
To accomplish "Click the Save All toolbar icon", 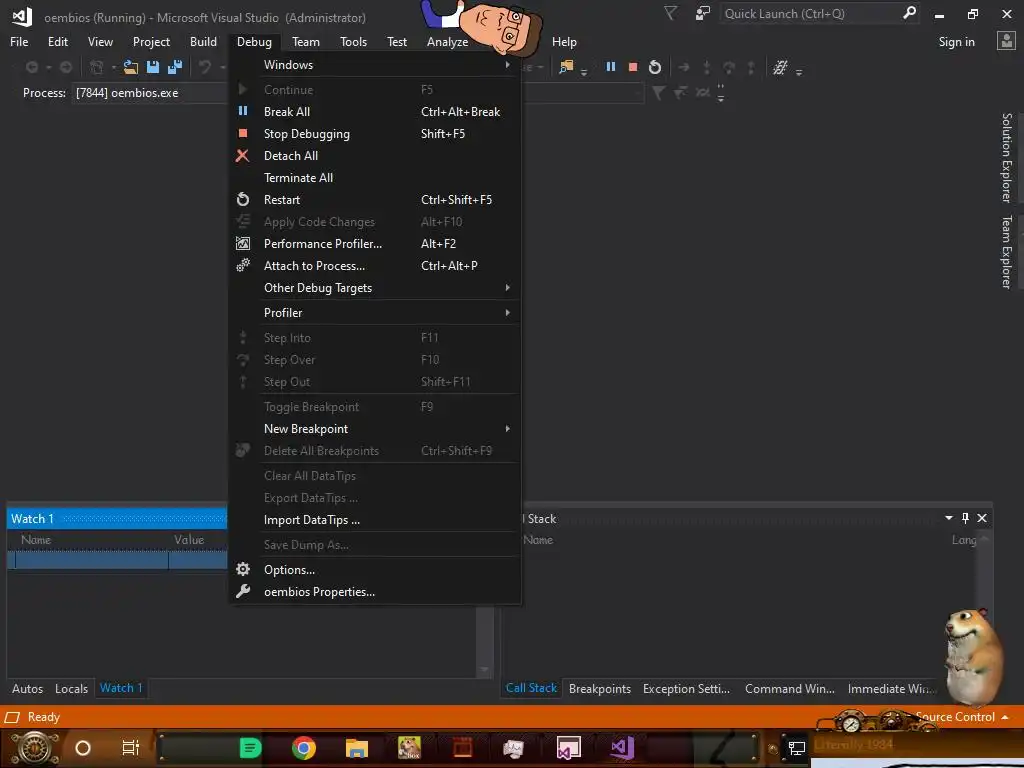I will 174,67.
